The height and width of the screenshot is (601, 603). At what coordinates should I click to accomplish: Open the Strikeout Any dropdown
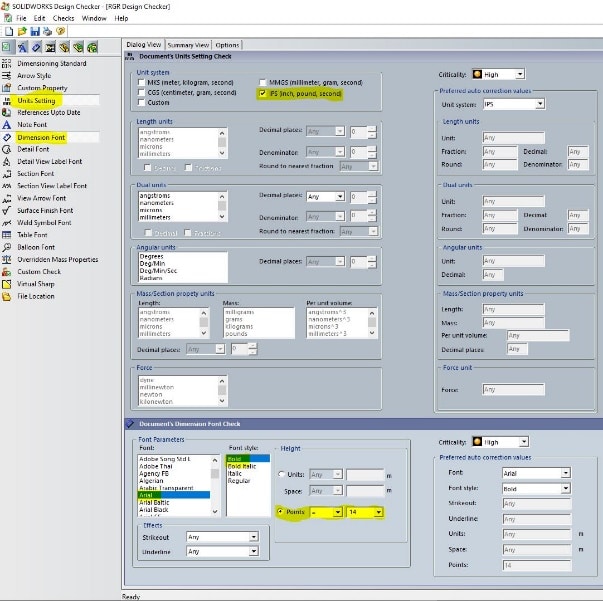click(253, 537)
